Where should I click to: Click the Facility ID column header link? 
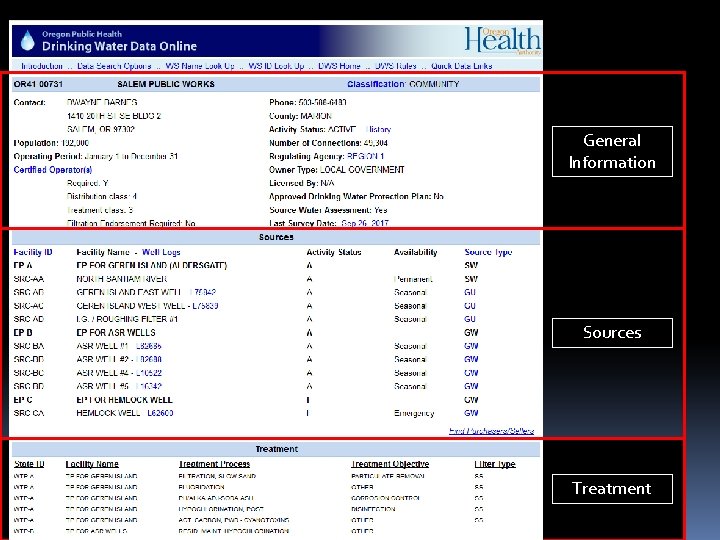click(33, 252)
